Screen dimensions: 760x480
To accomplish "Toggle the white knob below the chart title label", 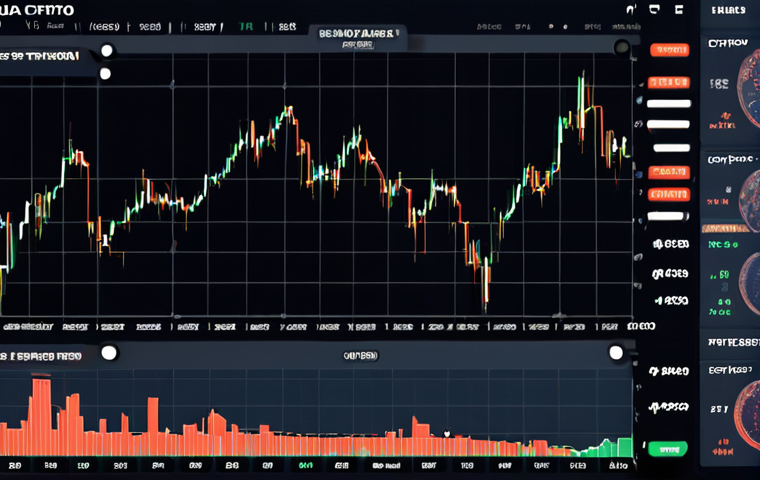I will (x=105, y=74).
